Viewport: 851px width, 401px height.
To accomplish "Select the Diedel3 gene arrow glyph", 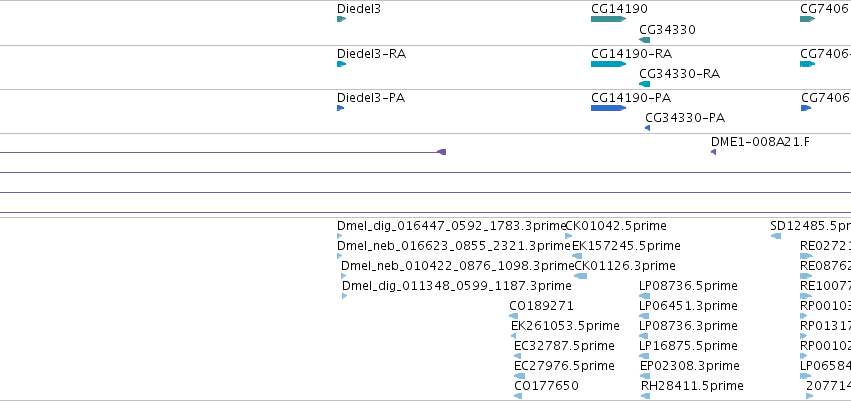I will (341, 19).
